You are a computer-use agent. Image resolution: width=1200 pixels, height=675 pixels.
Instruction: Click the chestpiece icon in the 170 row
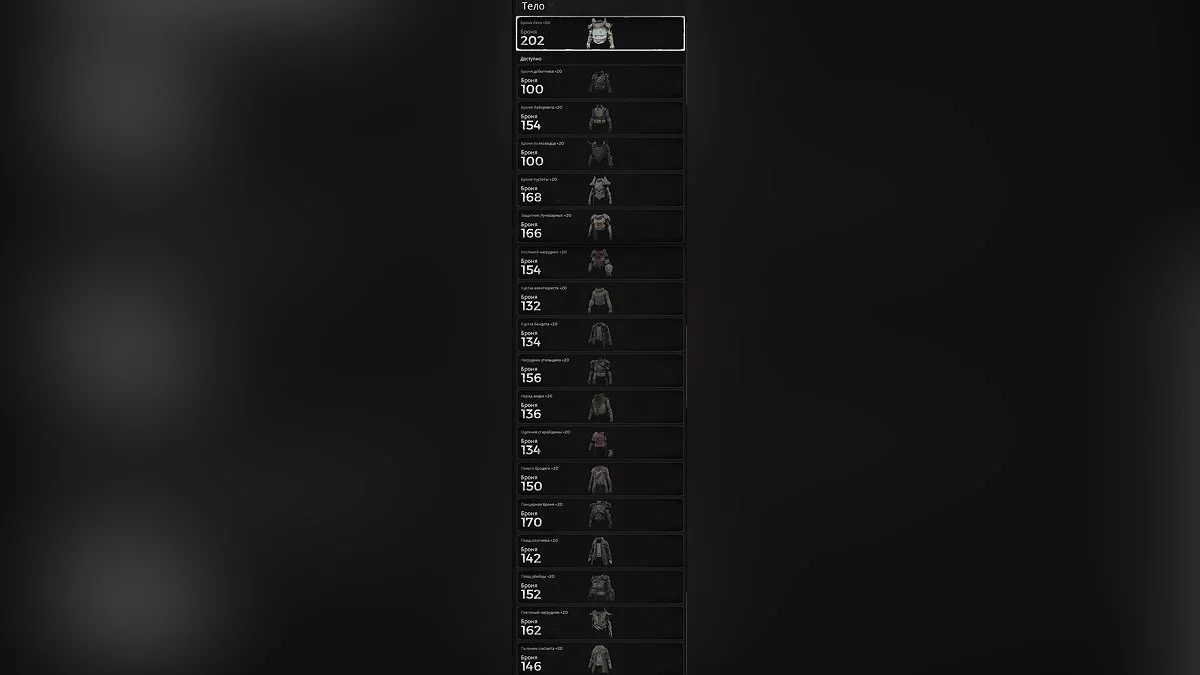click(x=600, y=515)
